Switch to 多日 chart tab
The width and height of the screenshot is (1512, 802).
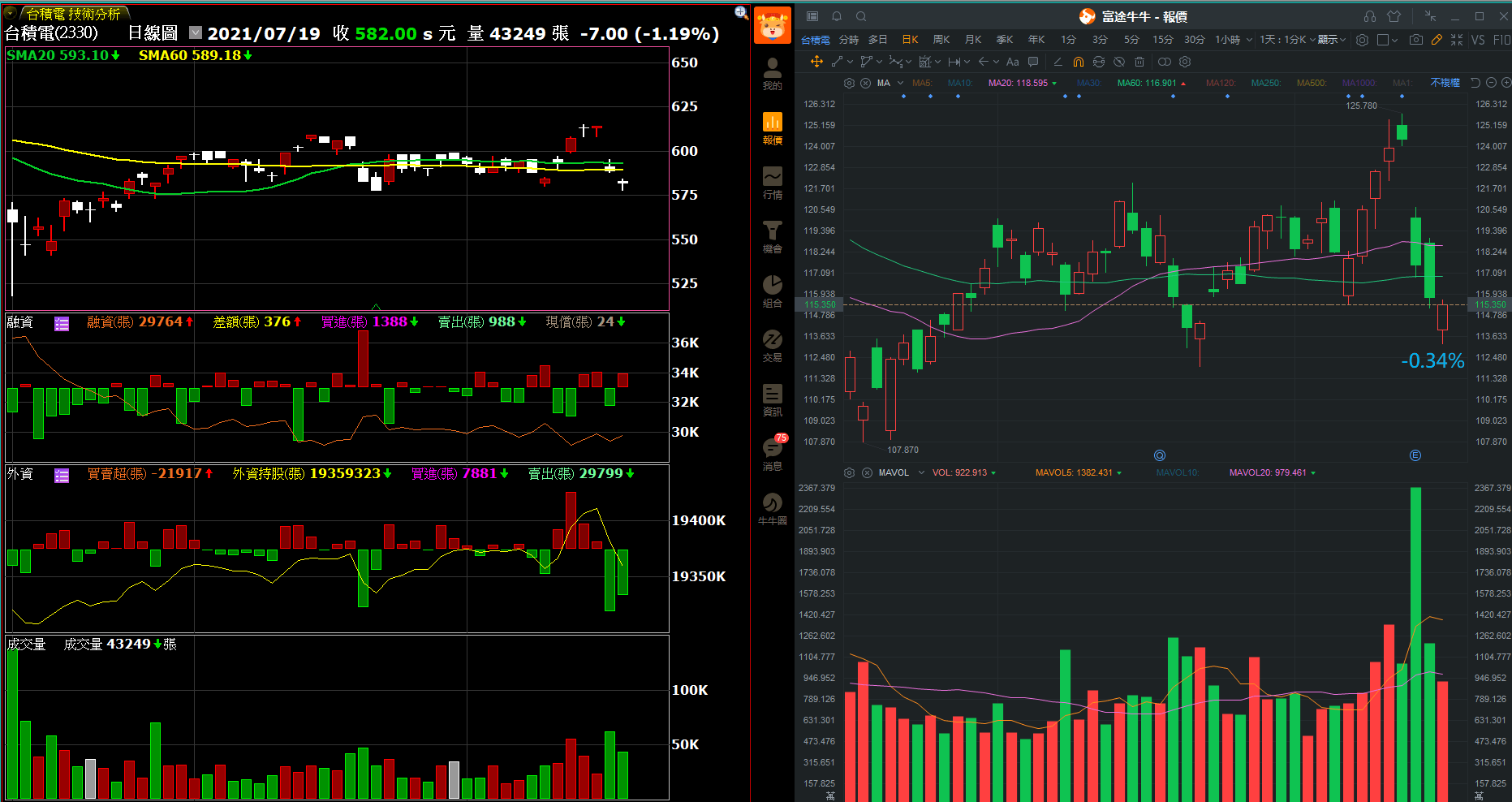877,39
